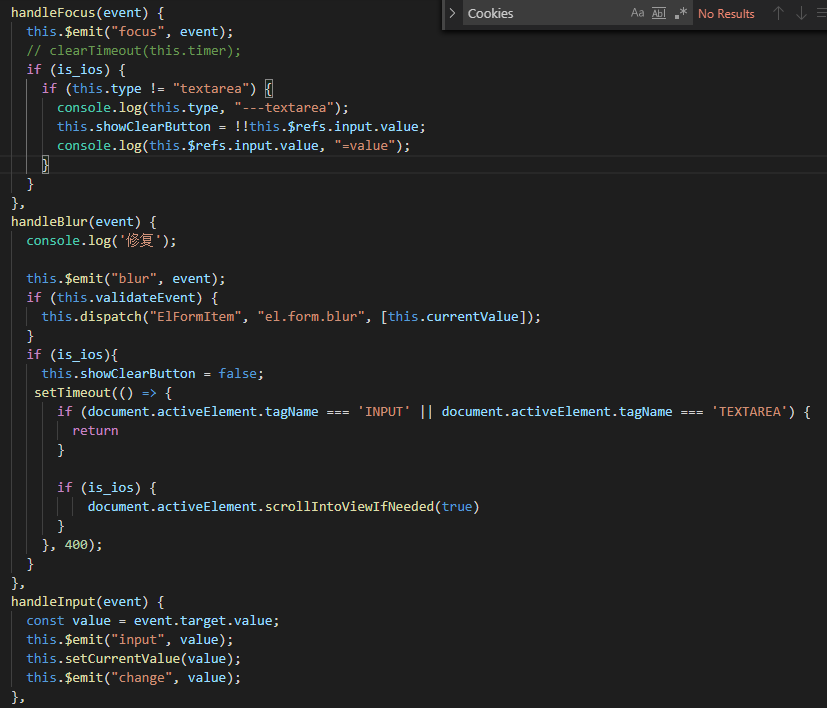
Task: Jump to next match with down arrow
Action: pyautogui.click(x=801, y=13)
